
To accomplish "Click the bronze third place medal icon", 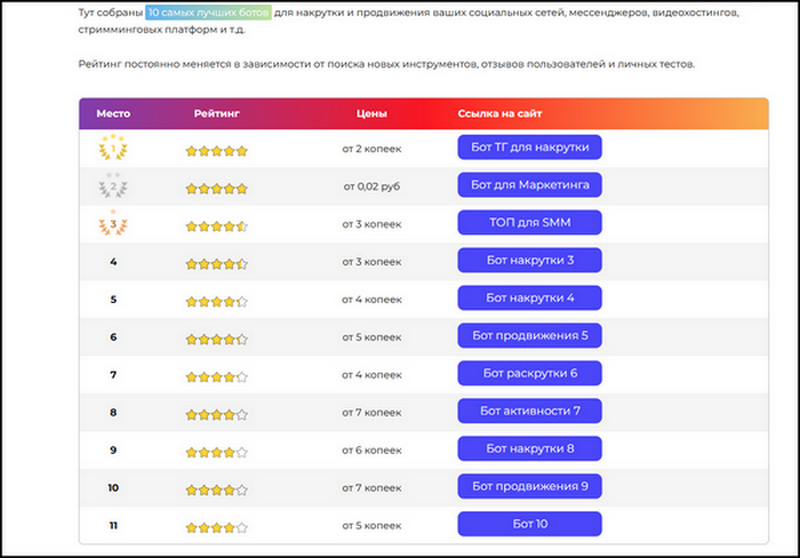I will point(113,224).
